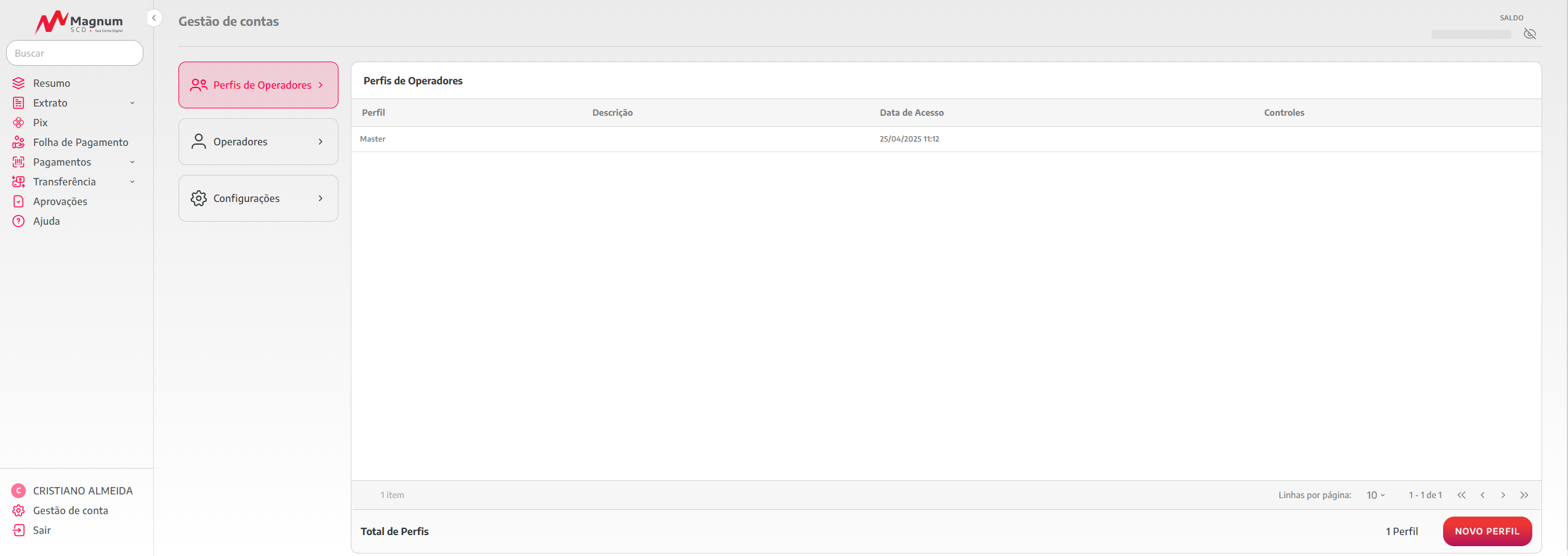Image resolution: width=1568 pixels, height=556 pixels.
Task: Open Gestão de conta link
Action: (71, 510)
